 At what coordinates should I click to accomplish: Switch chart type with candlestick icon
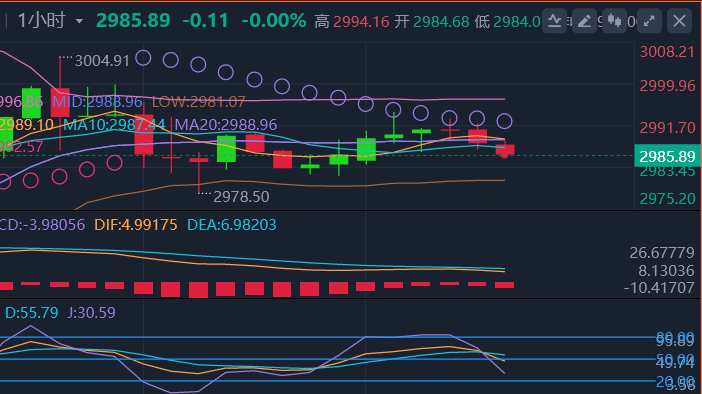click(x=614, y=21)
